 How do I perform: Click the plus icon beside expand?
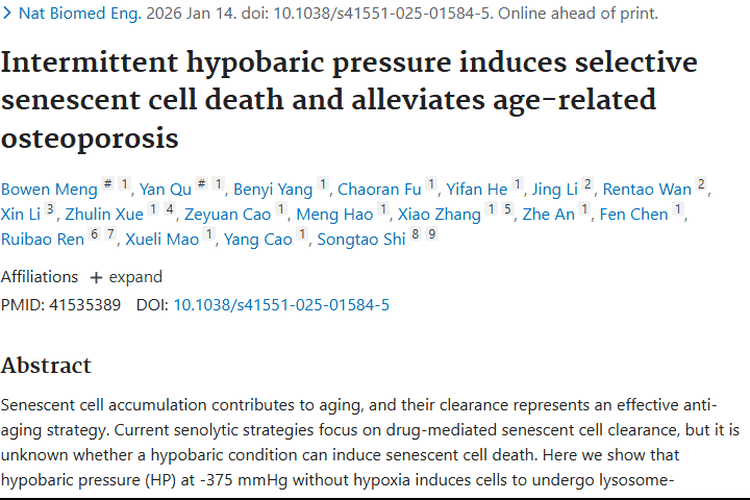click(x=96, y=277)
